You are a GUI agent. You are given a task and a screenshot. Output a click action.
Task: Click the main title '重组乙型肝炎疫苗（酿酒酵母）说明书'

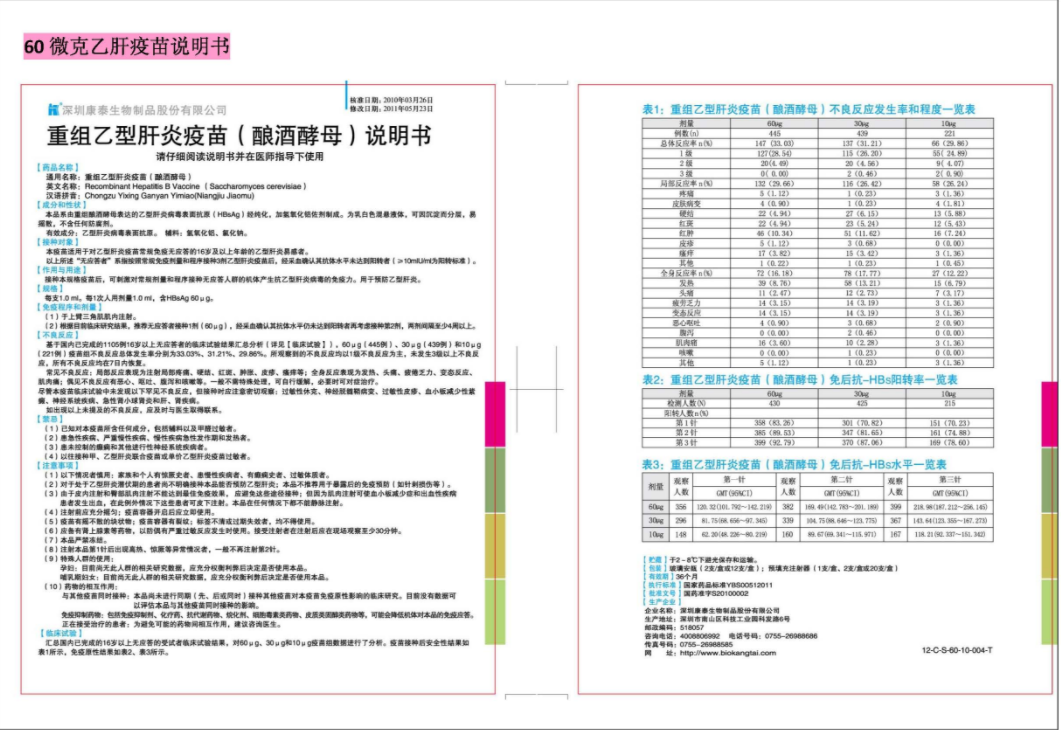(x=239, y=136)
